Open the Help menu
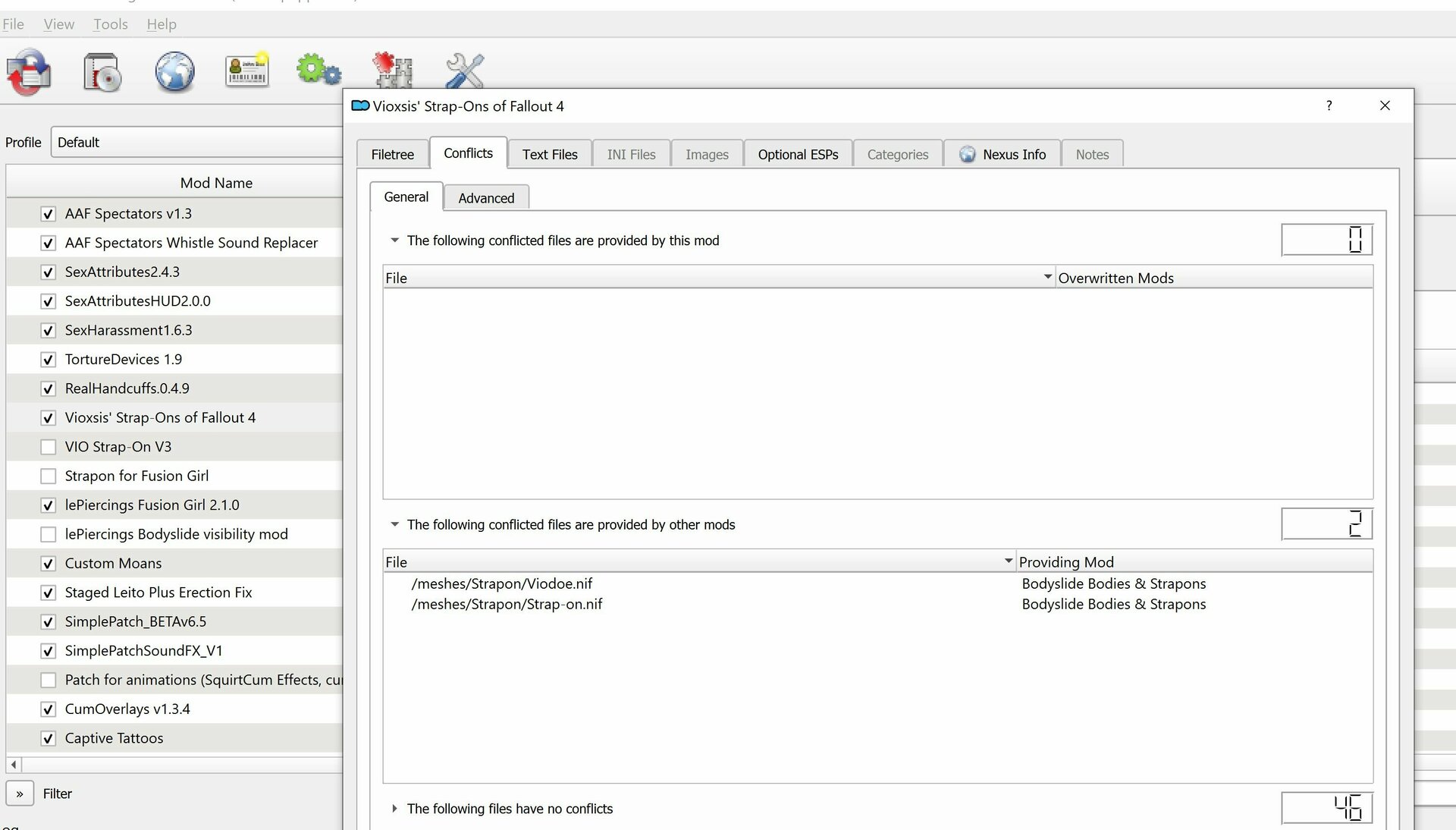 pos(162,24)
